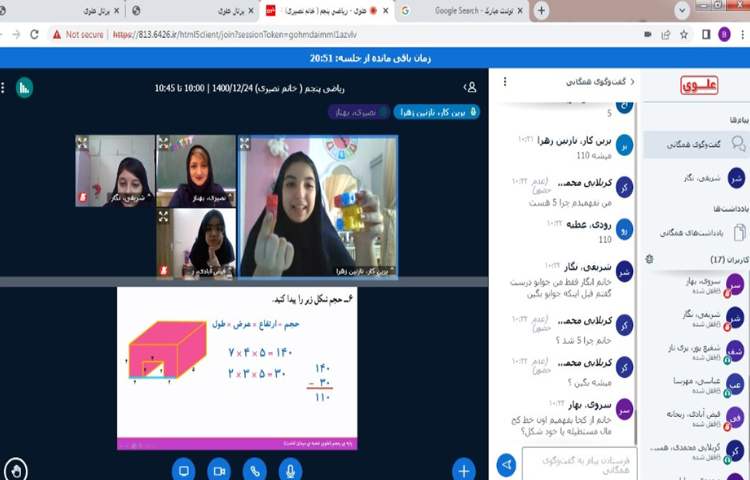Click talking indicator نصیری، بهار

pos(359,112)
